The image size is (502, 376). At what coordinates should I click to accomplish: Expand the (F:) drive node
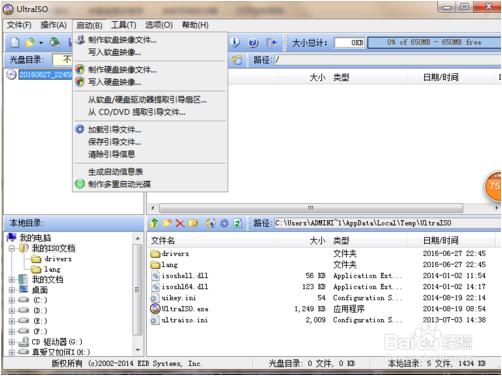click(12, 331)
